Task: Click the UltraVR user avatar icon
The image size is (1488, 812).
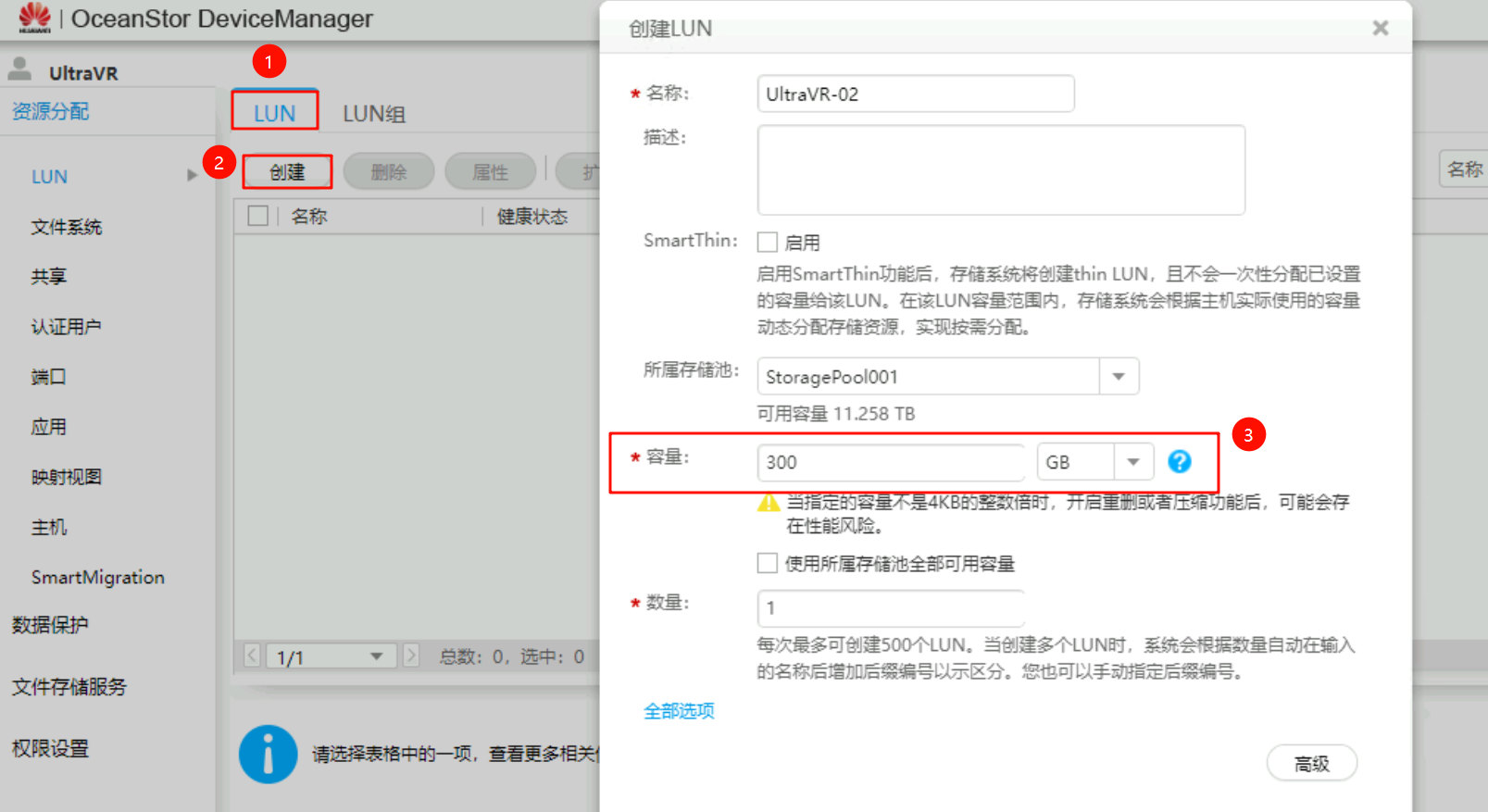Action: (x=19, y=69)
